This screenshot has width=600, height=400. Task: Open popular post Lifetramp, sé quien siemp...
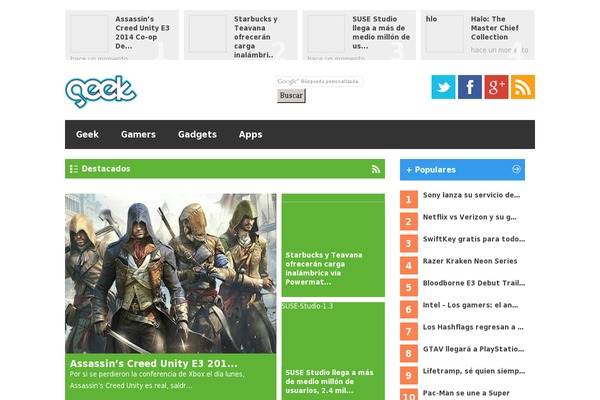coord(474,371)
